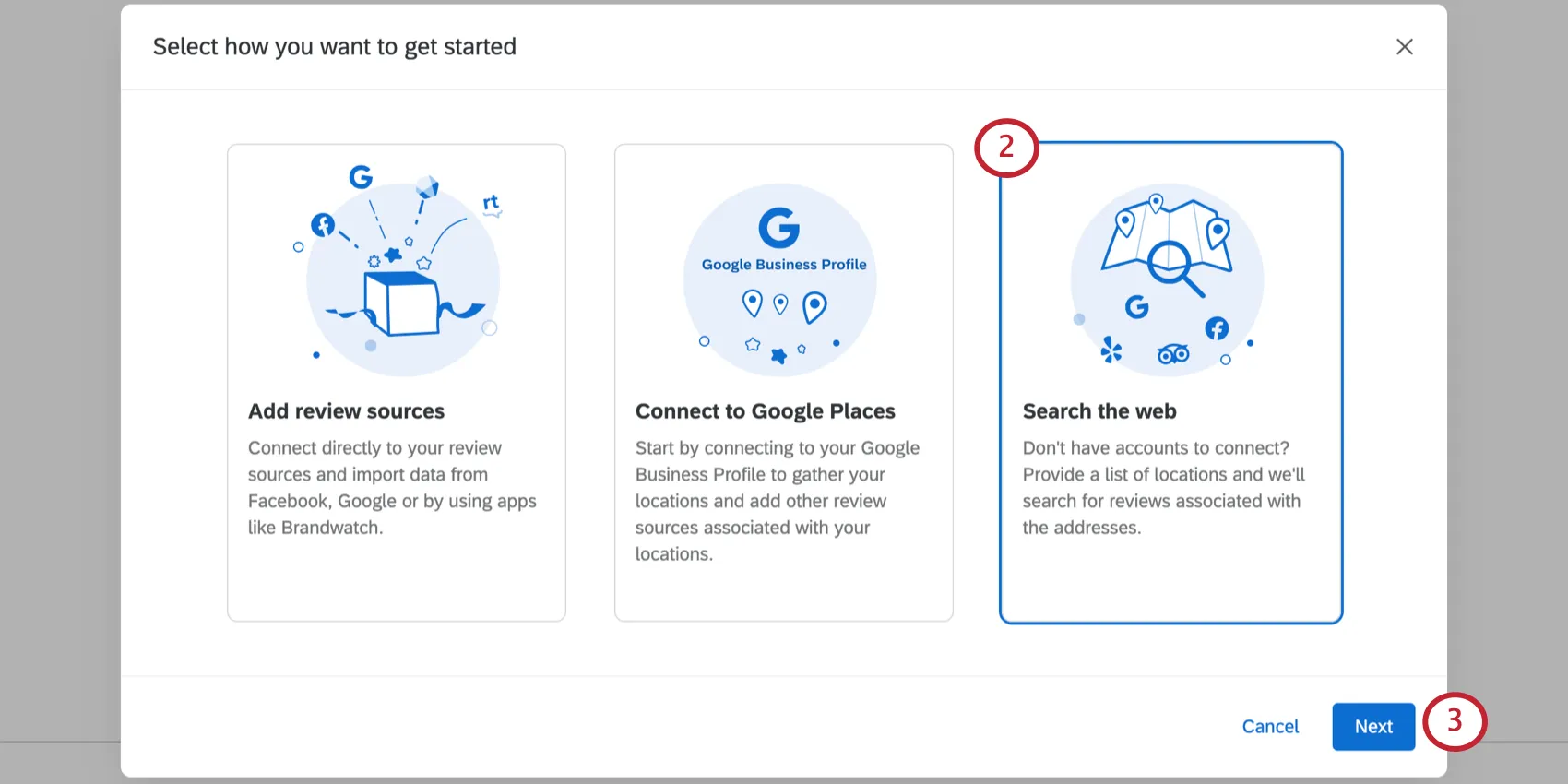Click the Search the web description text
1568x784 pixels.
[1164, 488]
